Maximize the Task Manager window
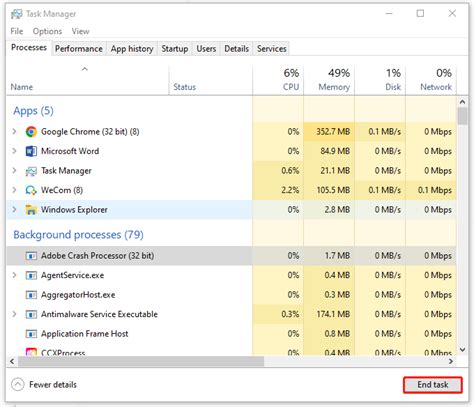The height and width of the screenshot is (407, 474). point(420,14)
